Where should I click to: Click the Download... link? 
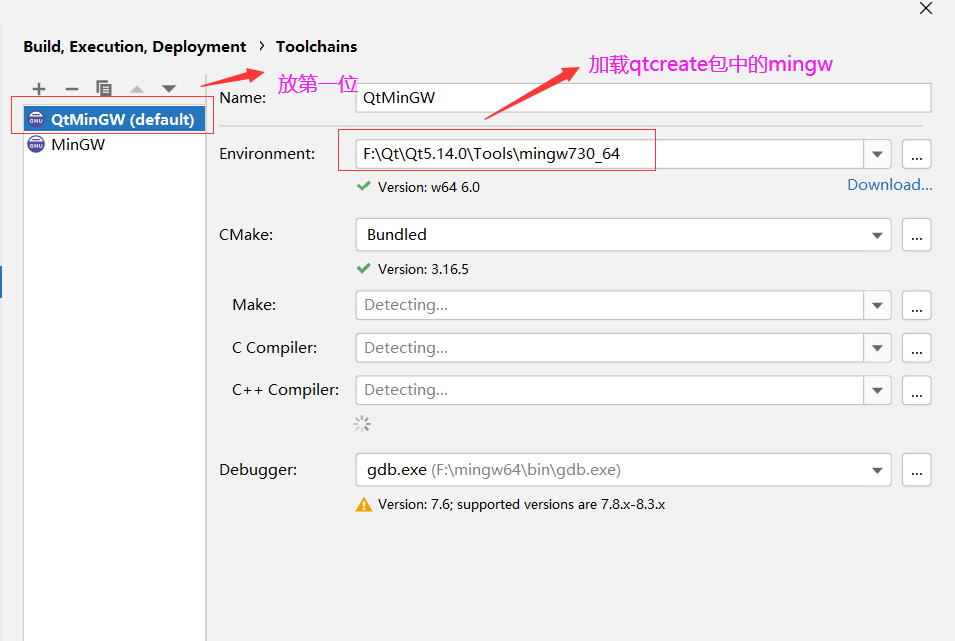click(888, 184)
